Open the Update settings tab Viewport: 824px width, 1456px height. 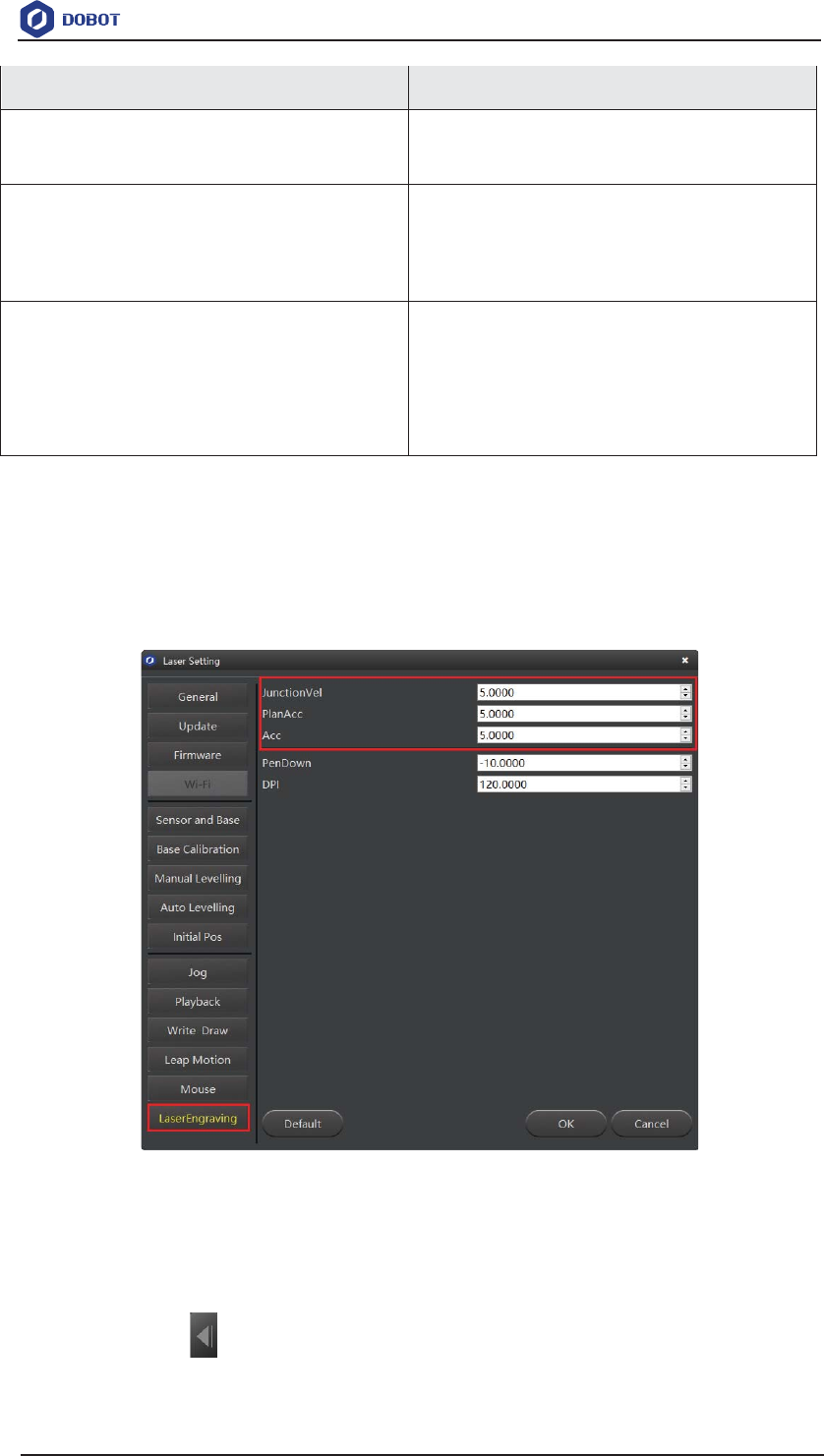[x=198, y=727]
